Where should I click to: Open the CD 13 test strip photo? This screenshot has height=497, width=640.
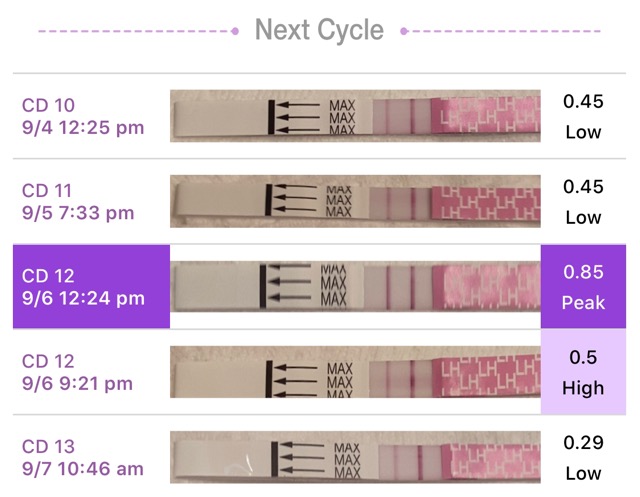pos(355,457)
